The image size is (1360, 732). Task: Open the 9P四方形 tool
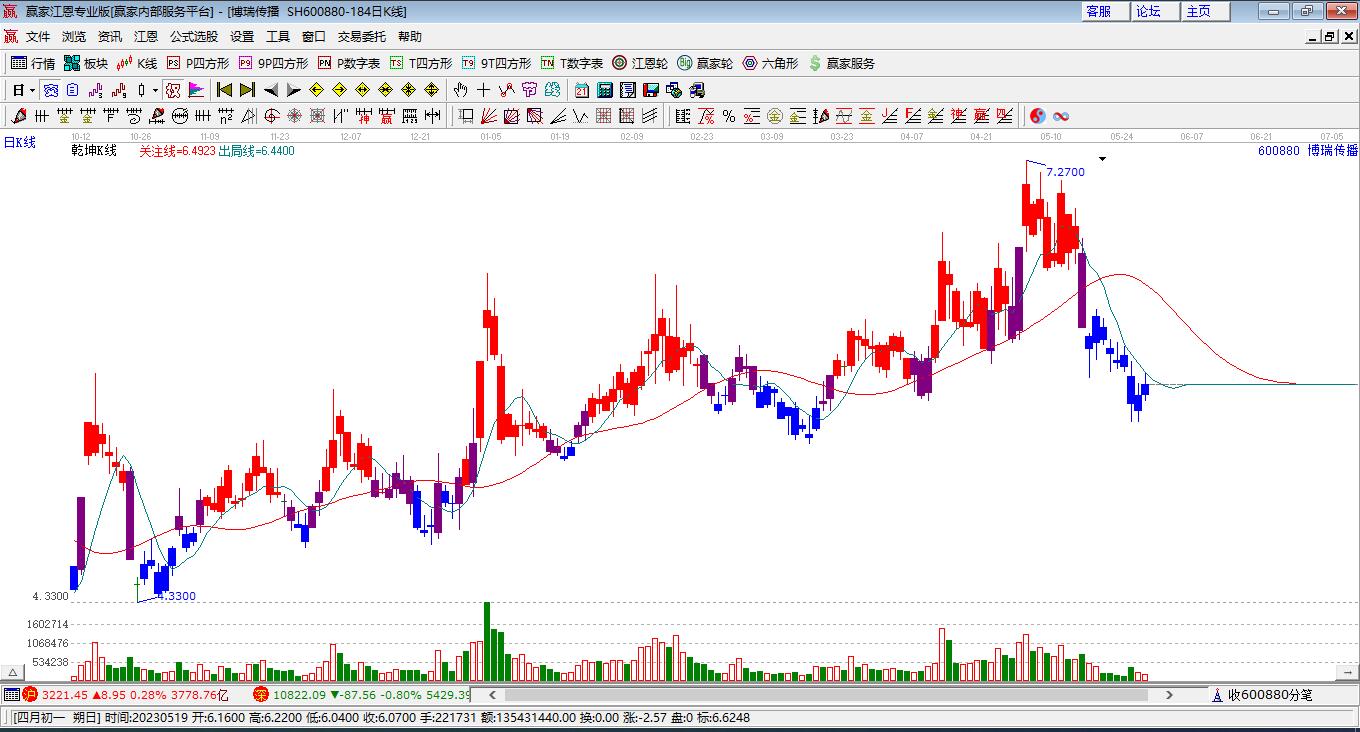pyautogui.click(x=273, y=63)
